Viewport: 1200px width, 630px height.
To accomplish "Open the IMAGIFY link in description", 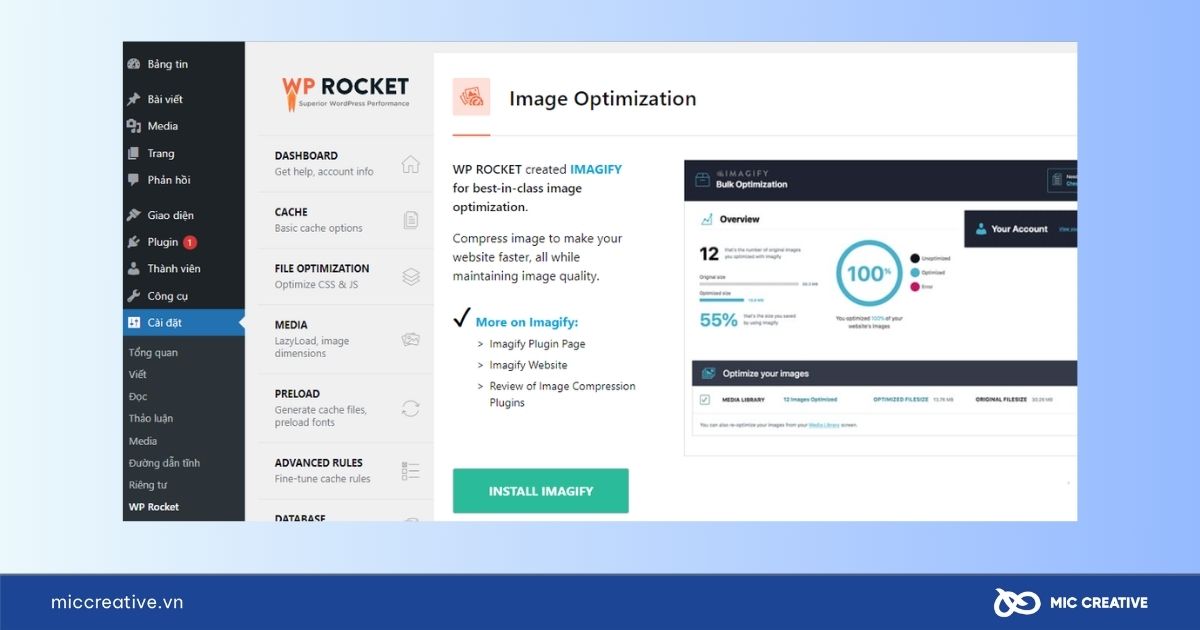I will click(x=596, y=170).
